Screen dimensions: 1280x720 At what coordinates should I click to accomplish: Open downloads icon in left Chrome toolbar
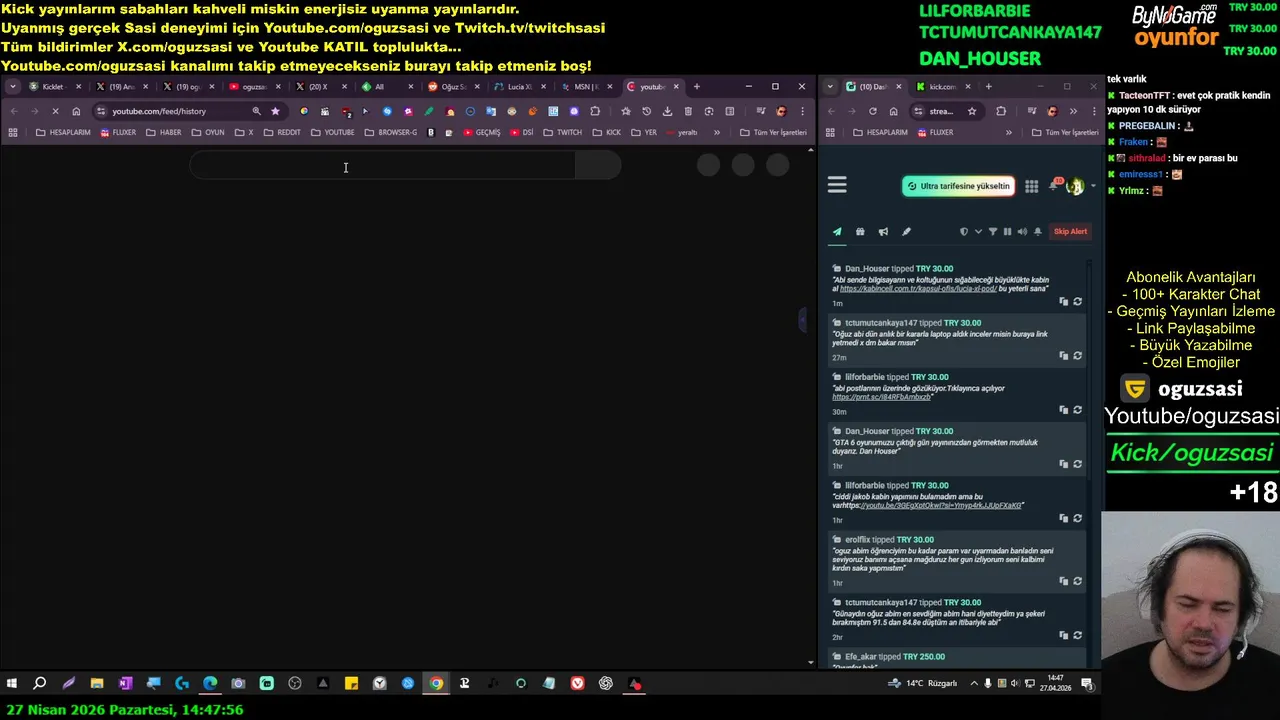667,111
